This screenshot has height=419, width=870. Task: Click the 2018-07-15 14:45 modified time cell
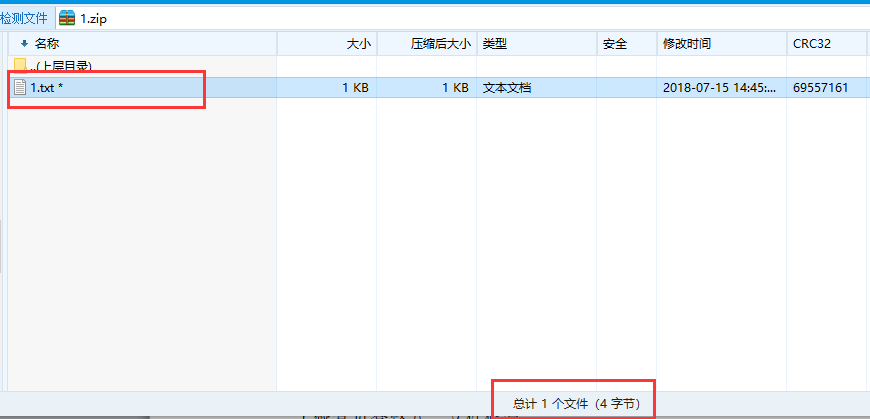click(x=719, y=88)
